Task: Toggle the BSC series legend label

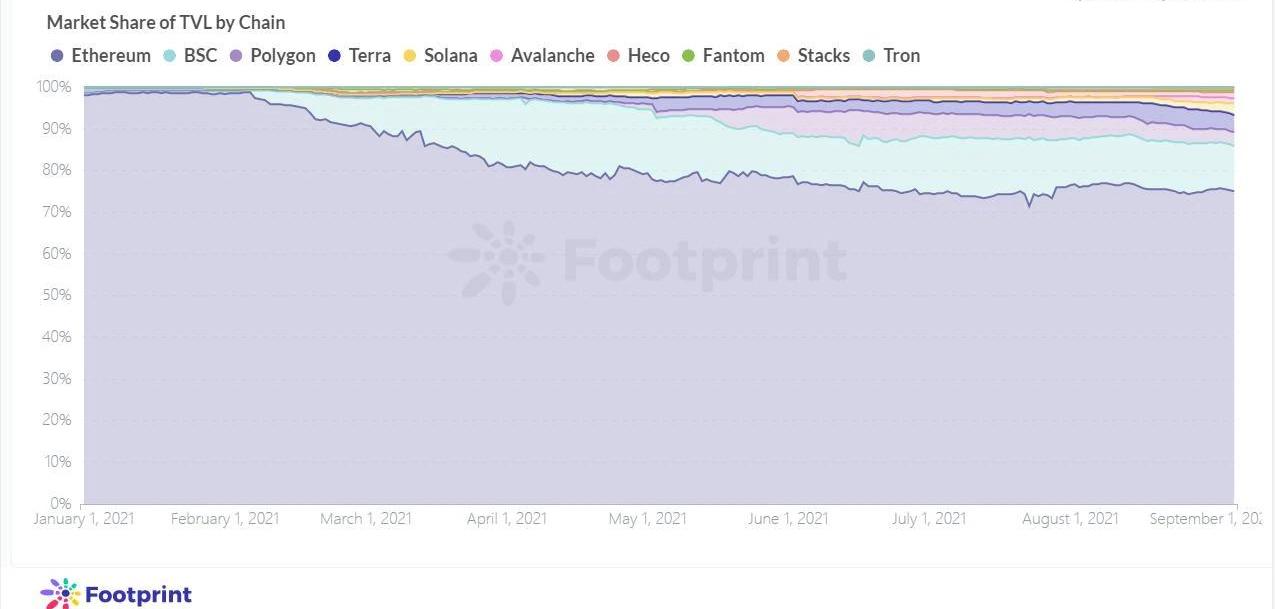Action: click(200, 56)
